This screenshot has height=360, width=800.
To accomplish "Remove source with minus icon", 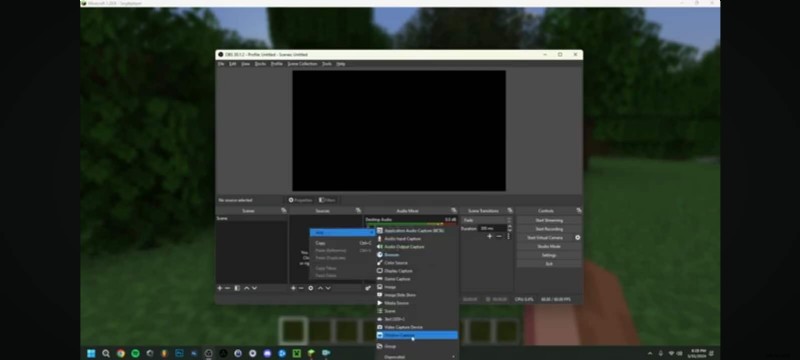I will pyautogui.click(x=301, y=288).
